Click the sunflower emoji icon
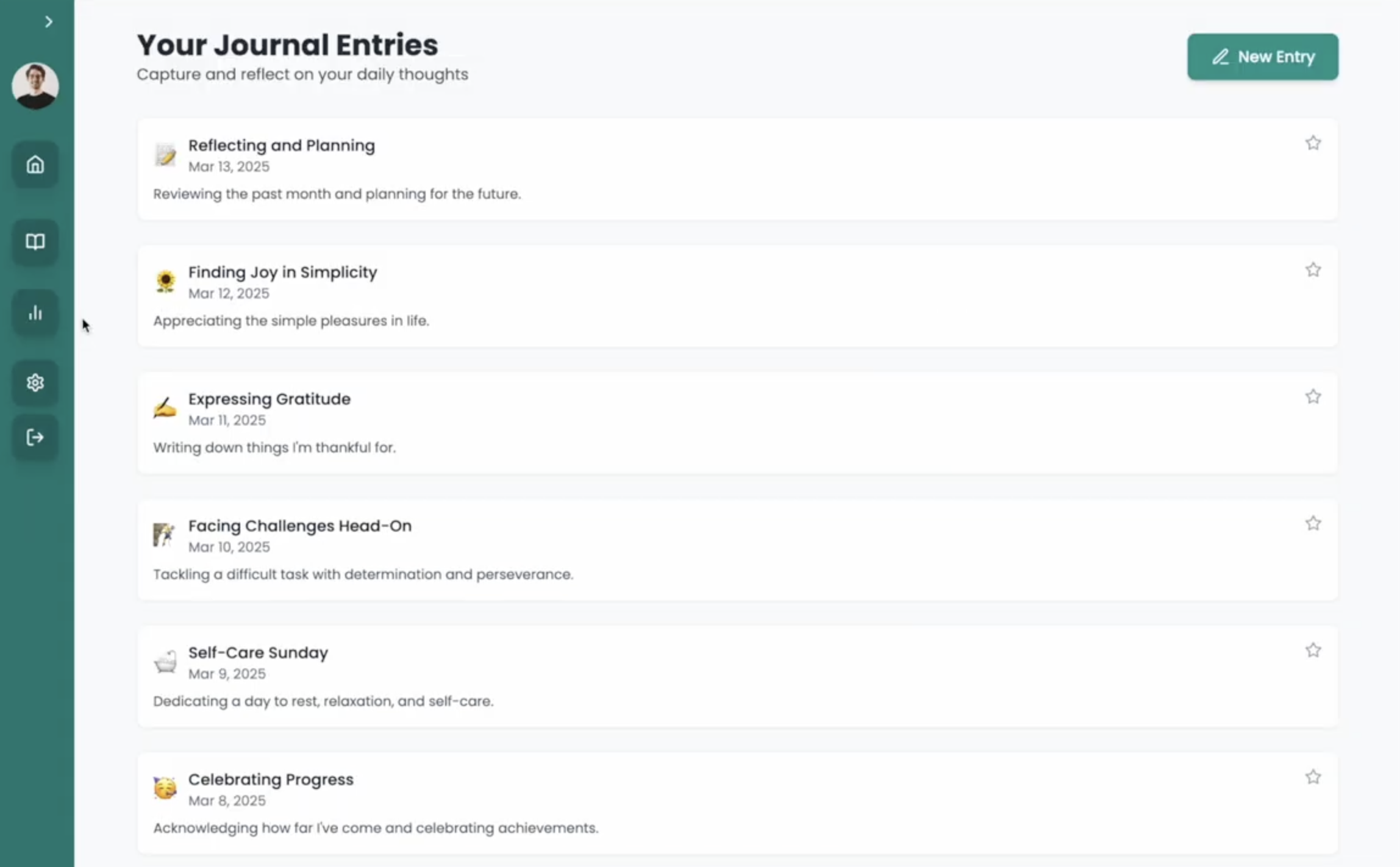The image size is (1400, 867). pos(165,282)
